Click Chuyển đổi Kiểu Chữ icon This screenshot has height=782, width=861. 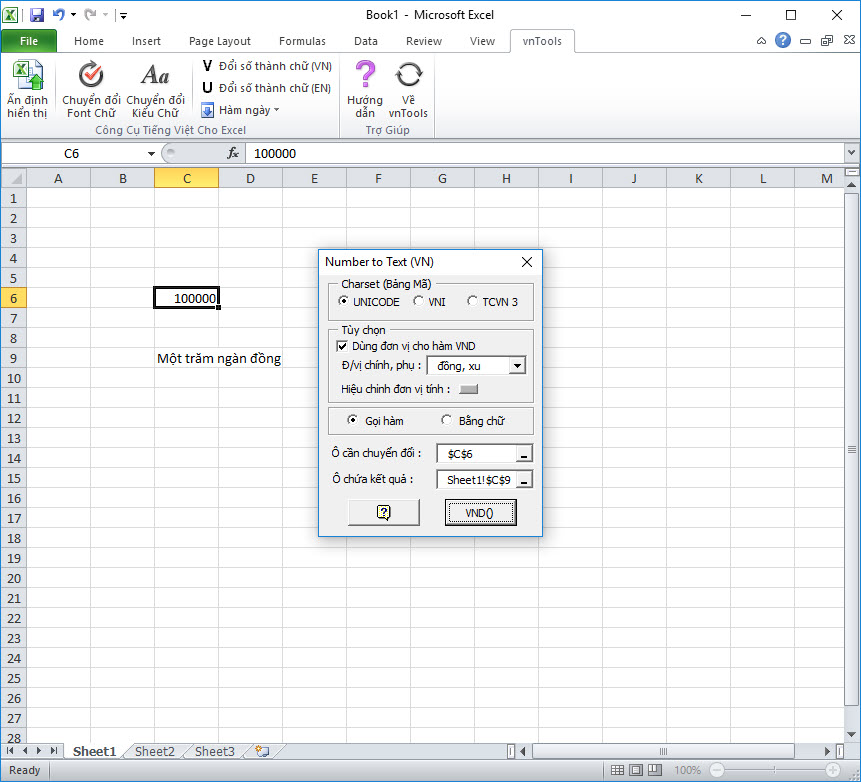[155, 89]
